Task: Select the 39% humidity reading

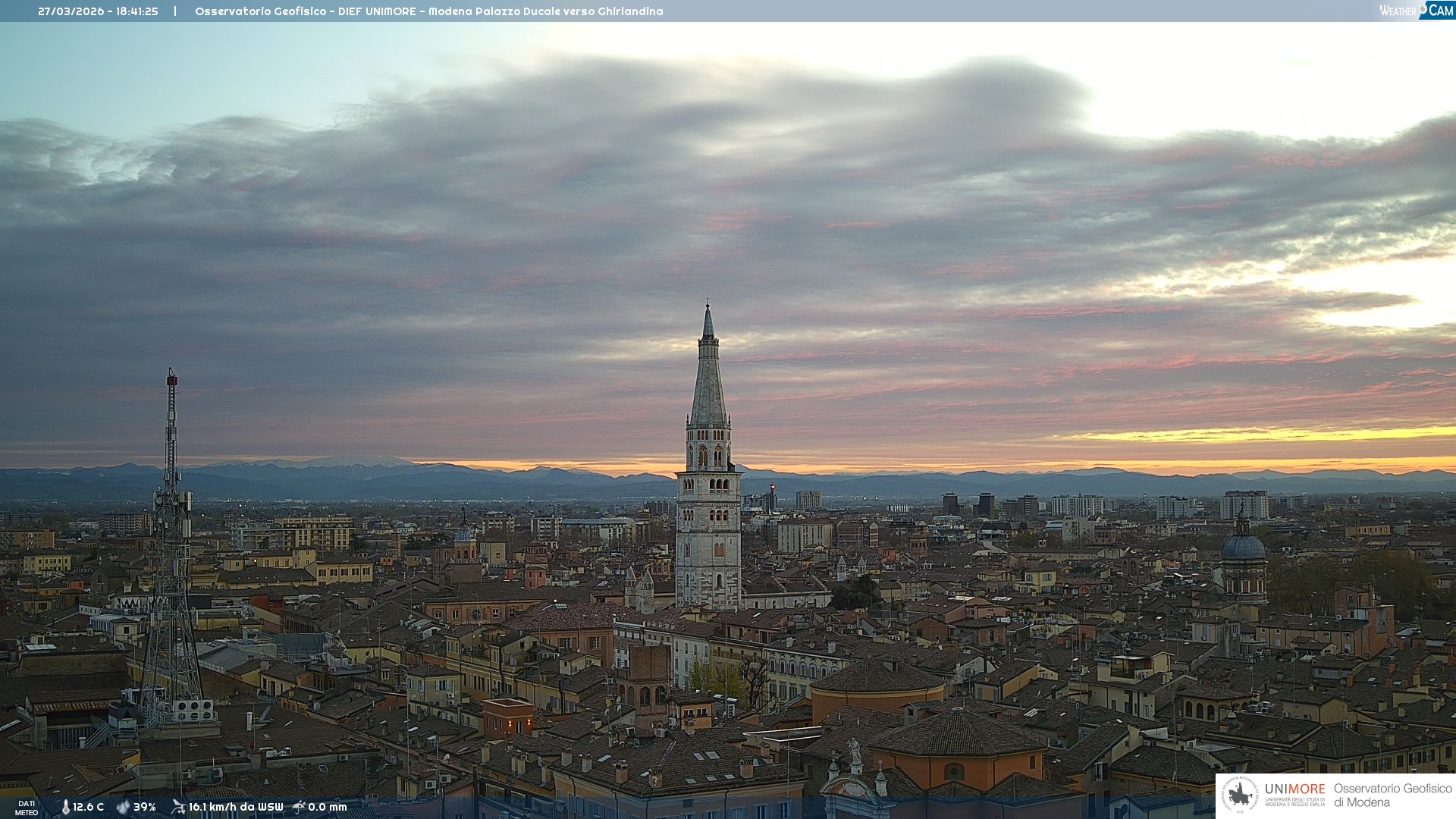Action: [144, 807]
